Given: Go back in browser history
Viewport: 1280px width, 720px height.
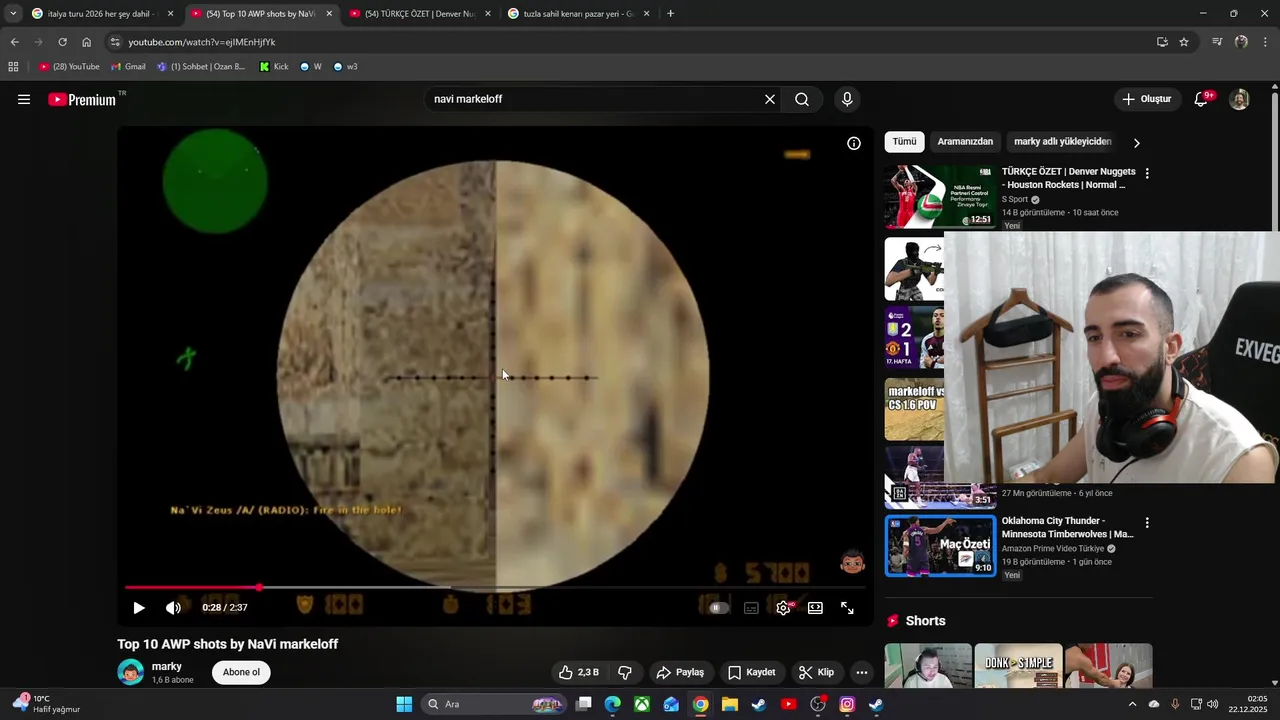Looking at the screenshot, I should tap(14, 42).
